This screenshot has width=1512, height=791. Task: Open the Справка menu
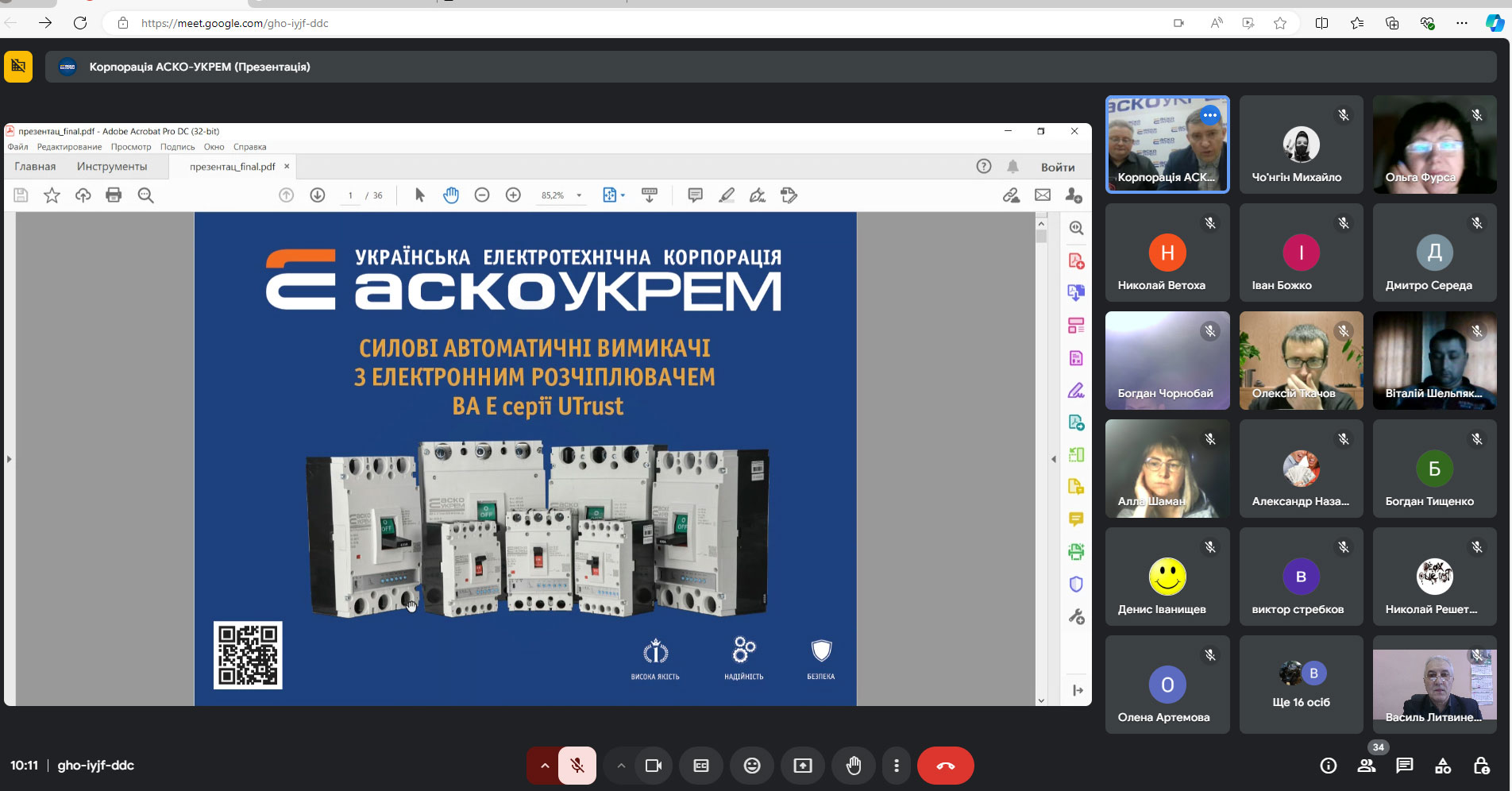250,147
